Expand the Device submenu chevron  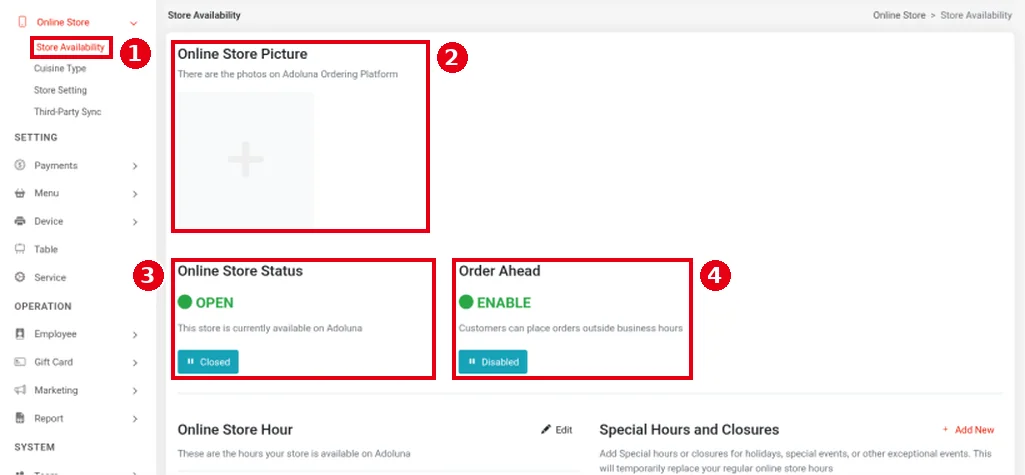tap(135, 222)
